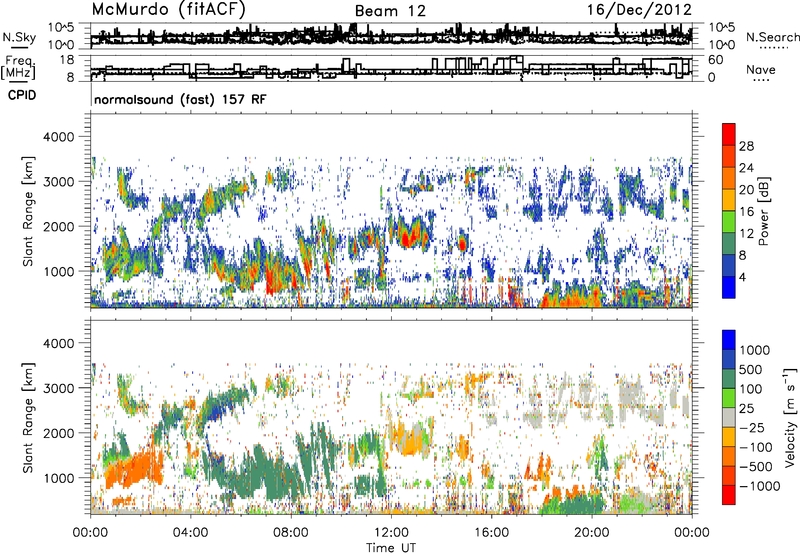The image size is (800, 554).
Task: Click the 12:00 time axis tick label
Action: click(391, 533)
